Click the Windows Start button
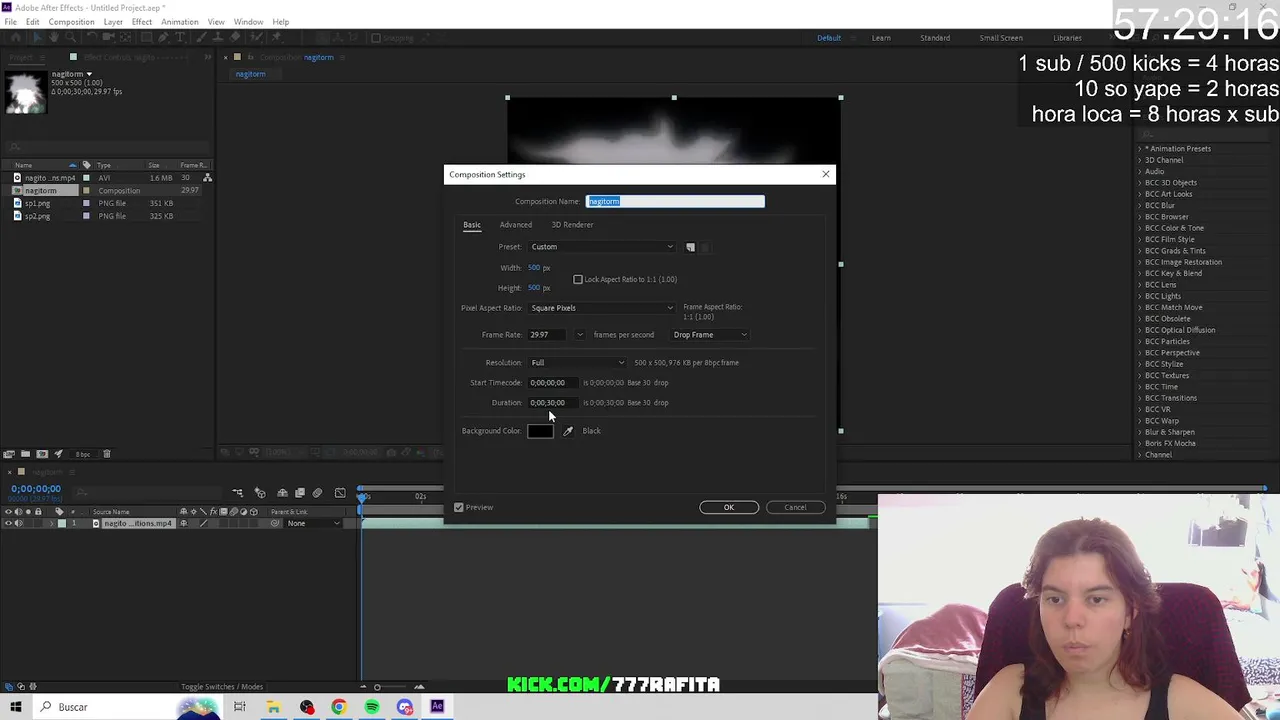1280x720 pixels. pos(16,707)
